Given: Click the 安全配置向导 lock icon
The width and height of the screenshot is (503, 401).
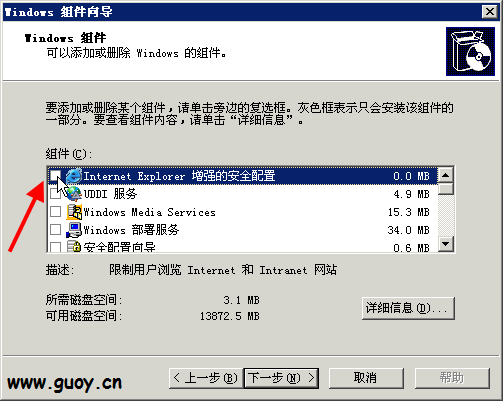Looking at the screenshot, I should tap(74, 246).
